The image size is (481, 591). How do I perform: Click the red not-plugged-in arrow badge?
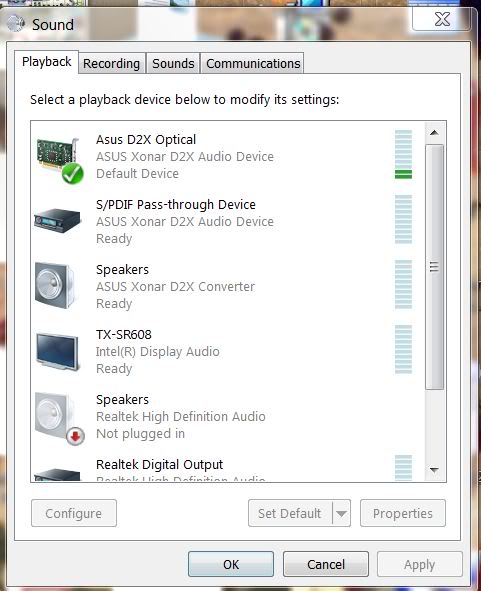[x=75, y=436]
